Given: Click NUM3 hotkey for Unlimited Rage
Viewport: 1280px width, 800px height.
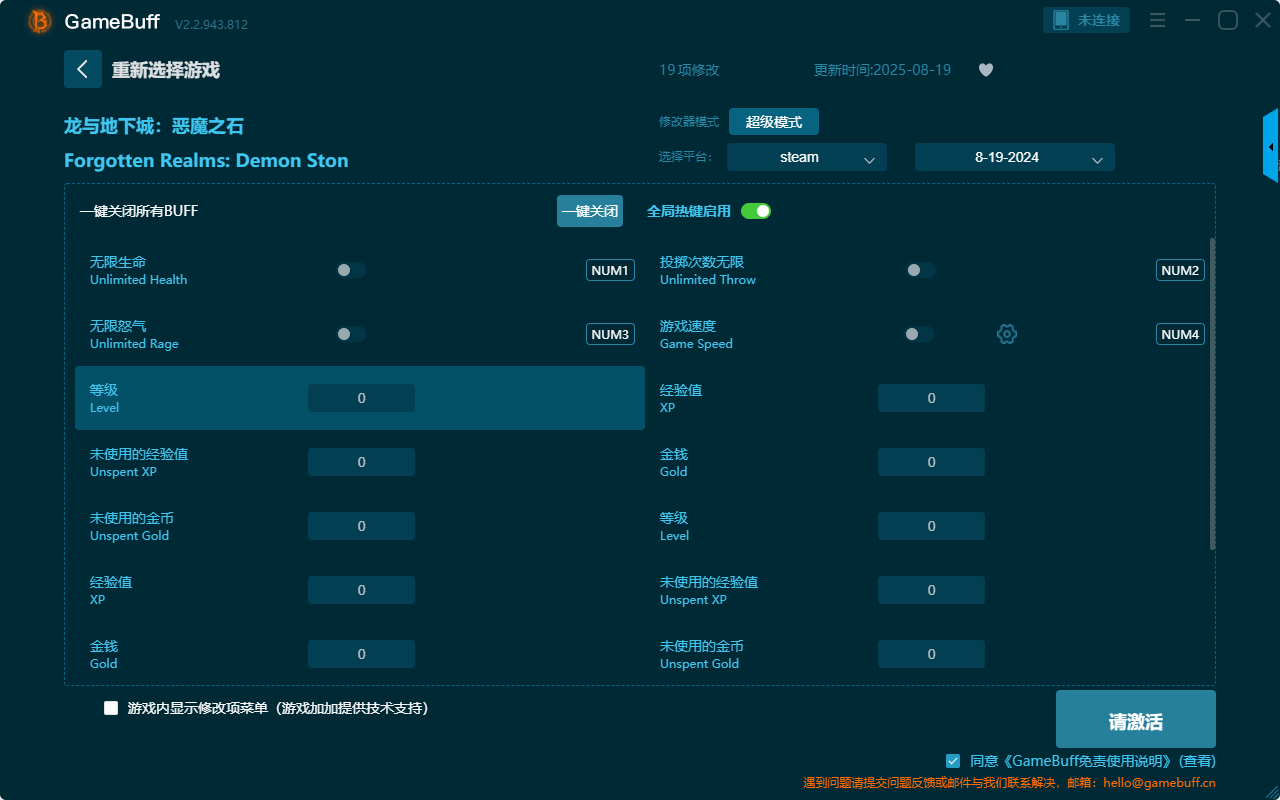Looking at the screenshot, I should click(x=610, y=334).
